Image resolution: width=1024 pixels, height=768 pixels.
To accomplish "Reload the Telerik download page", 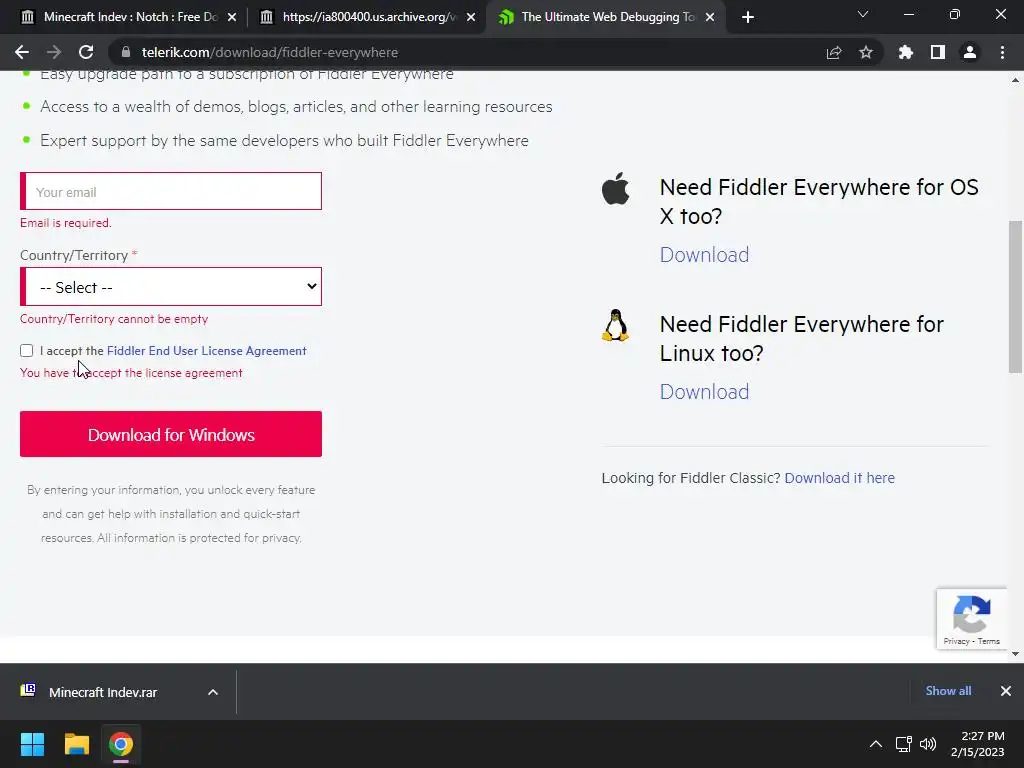I will 86,52.
